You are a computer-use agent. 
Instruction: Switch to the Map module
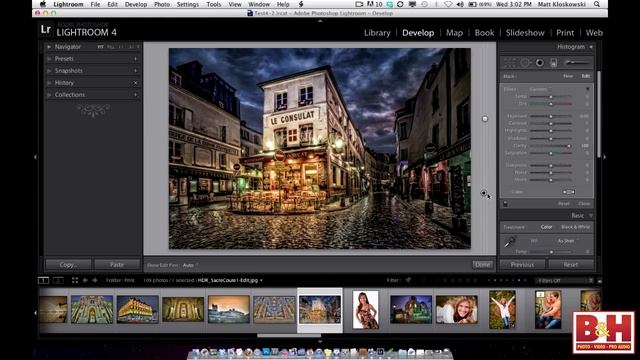click(454, 33)
